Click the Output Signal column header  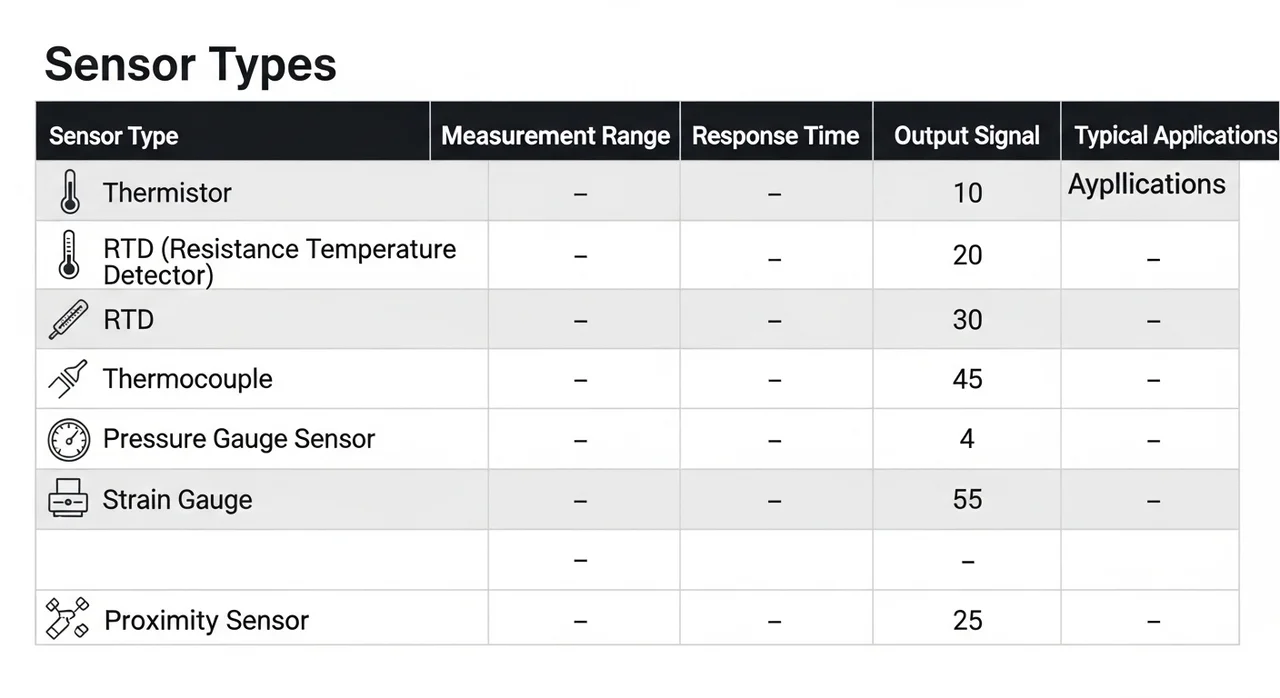[966, 136]
